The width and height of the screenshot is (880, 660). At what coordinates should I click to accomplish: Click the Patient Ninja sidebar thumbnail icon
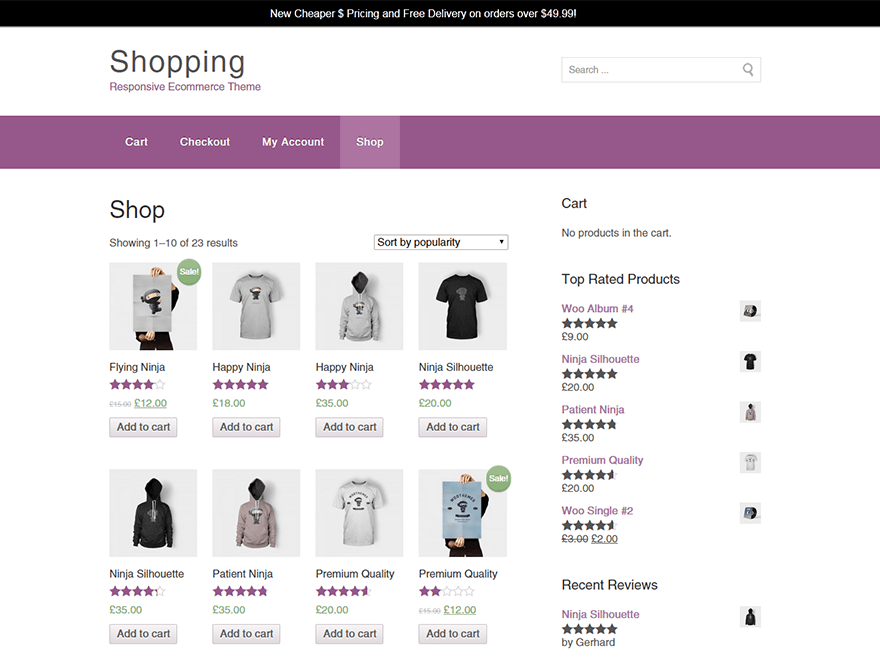pos(750,412)
